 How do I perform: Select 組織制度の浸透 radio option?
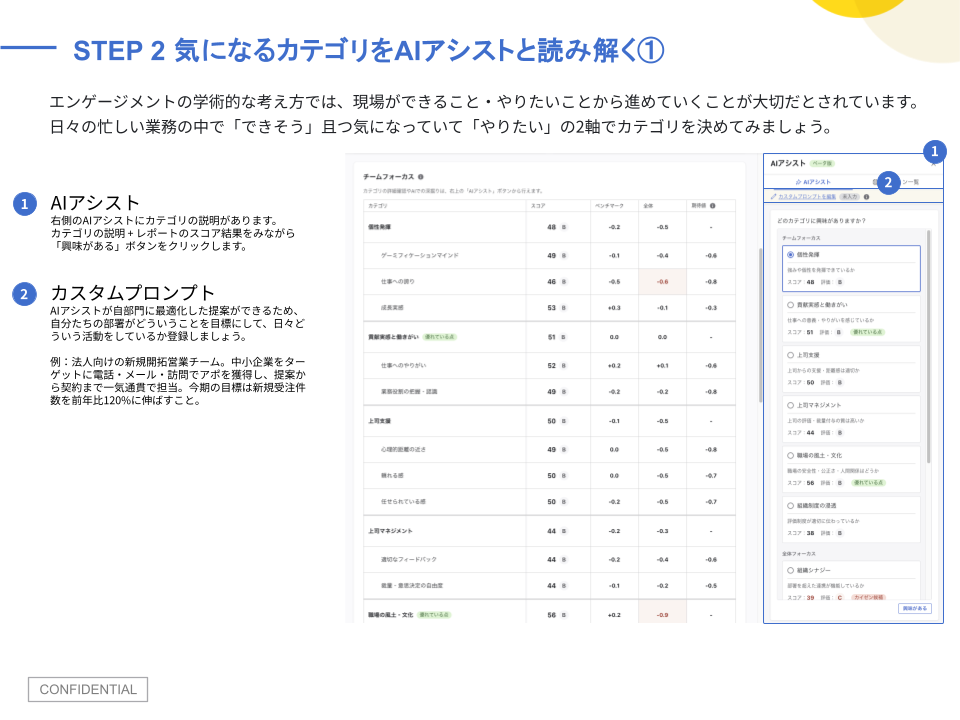point(790,506)
